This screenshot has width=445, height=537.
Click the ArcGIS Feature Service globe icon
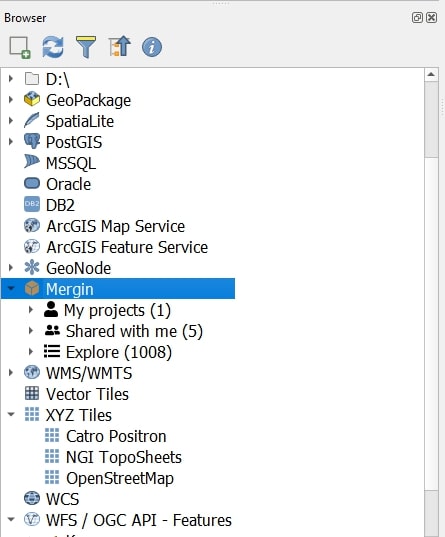[x=32, y=247]
